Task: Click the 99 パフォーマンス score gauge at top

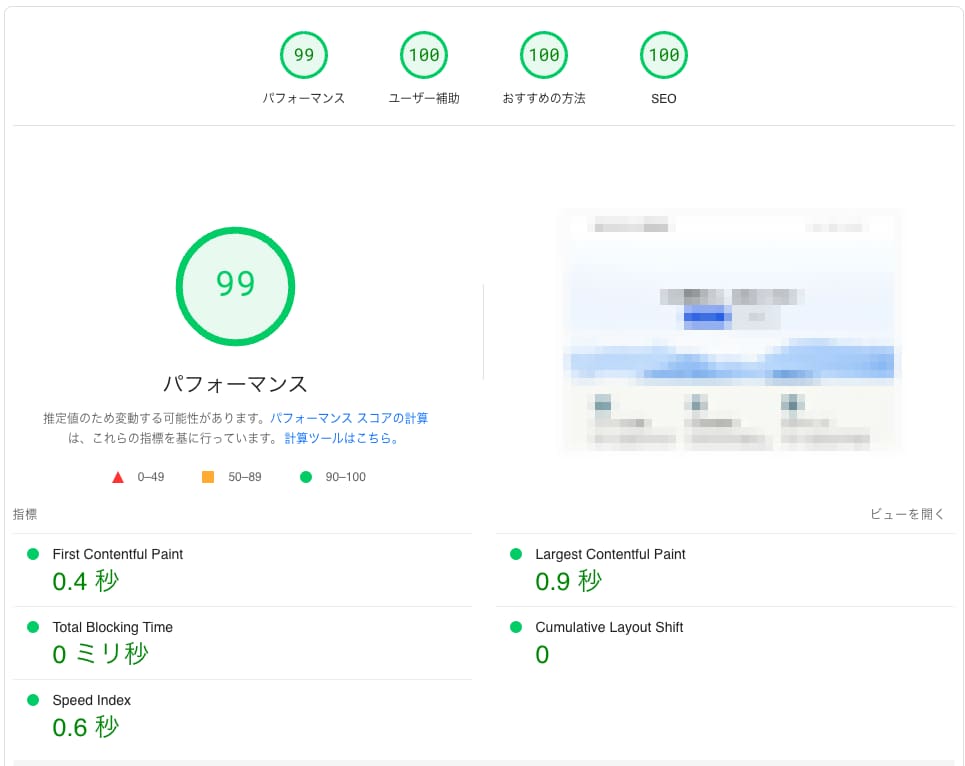Action: [x=303, y=55]
